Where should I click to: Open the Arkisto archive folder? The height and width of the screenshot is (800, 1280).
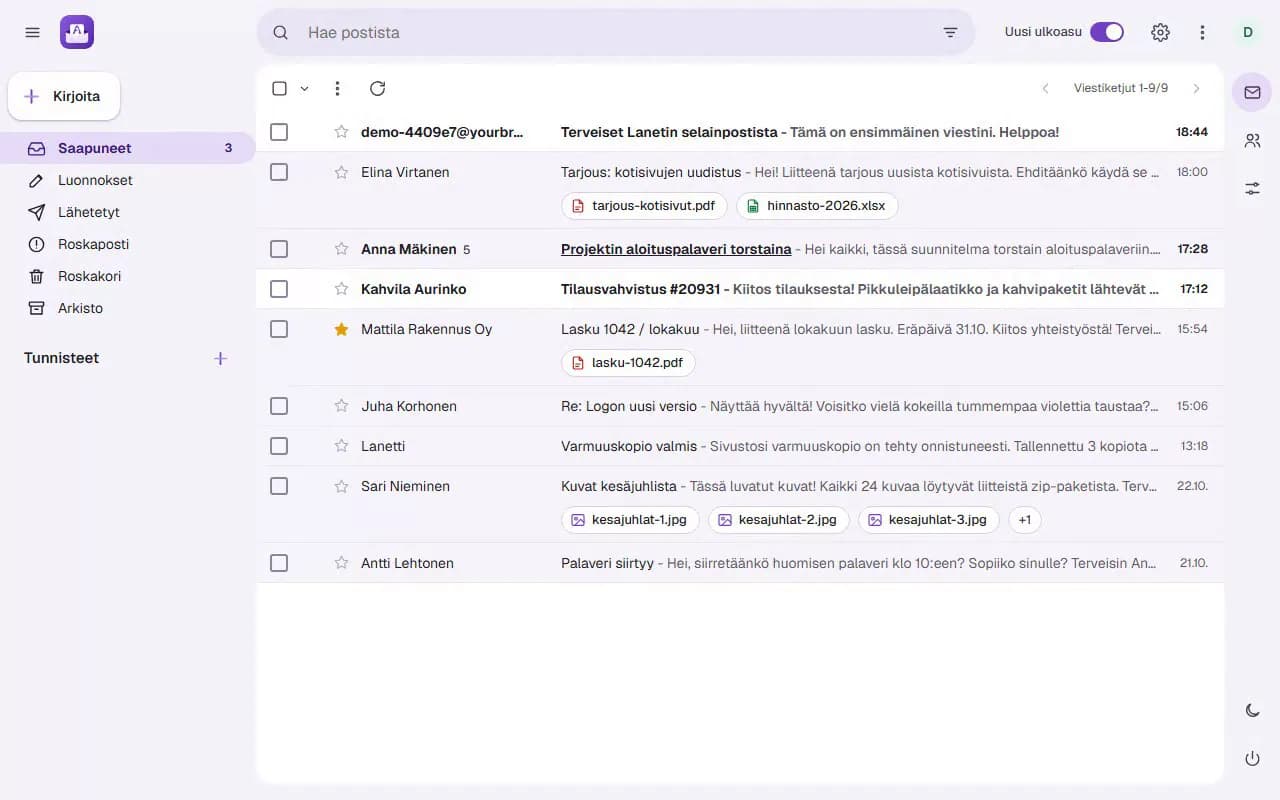pyautogui.click(x=128, y=308)
